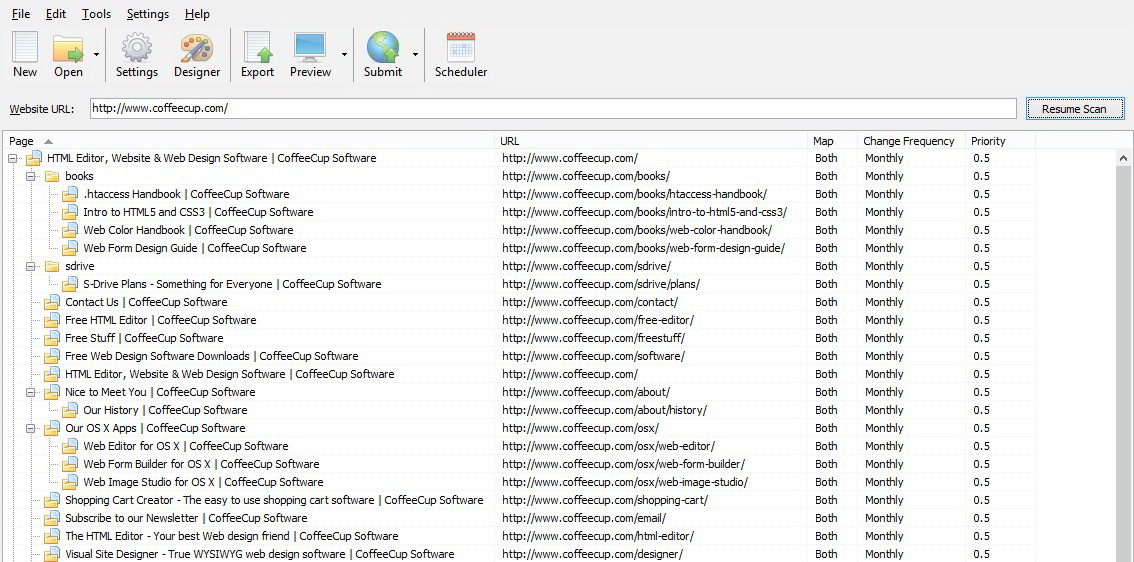The width and height of the screenshot is (1134, 562).
Task: Click the Website URL input field
Action: (x=553, y=108)
